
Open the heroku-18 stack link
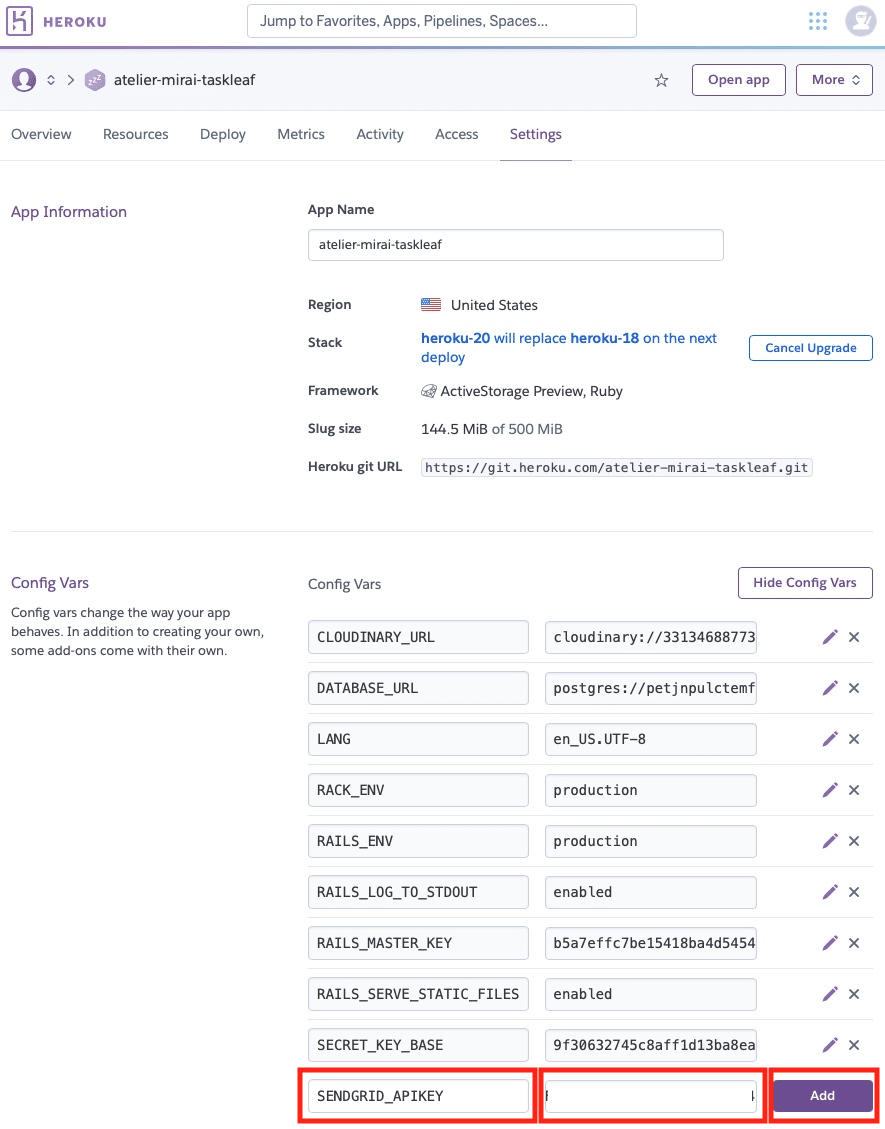[604, 338]
